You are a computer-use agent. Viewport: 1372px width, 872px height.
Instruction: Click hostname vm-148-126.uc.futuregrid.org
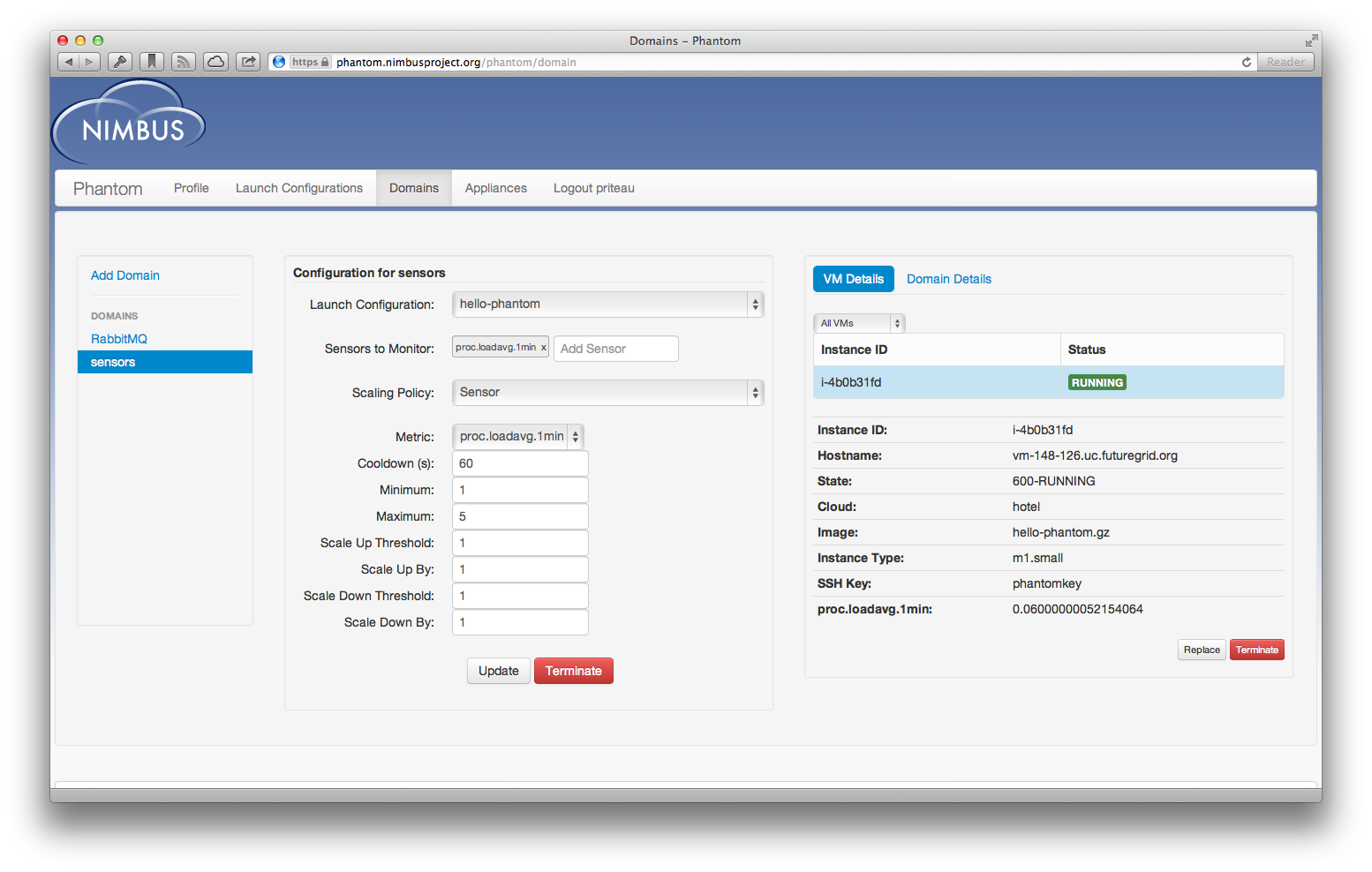[x=1095, y=455]
